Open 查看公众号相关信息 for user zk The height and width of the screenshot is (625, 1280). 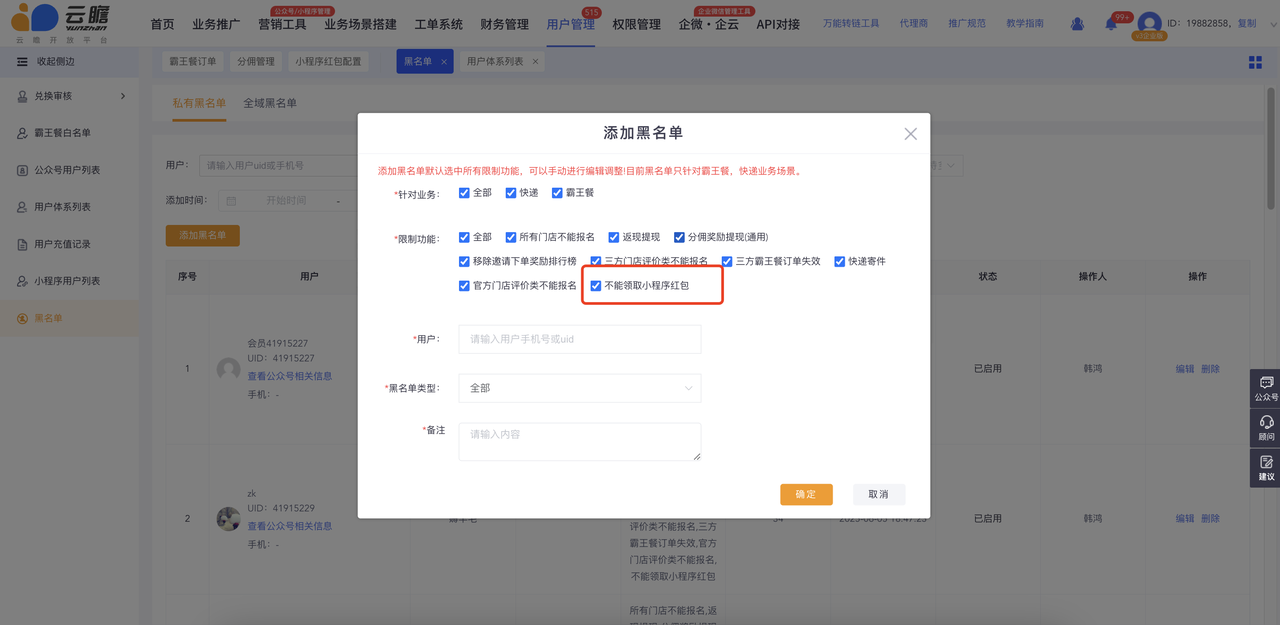[x=290, y=526]
